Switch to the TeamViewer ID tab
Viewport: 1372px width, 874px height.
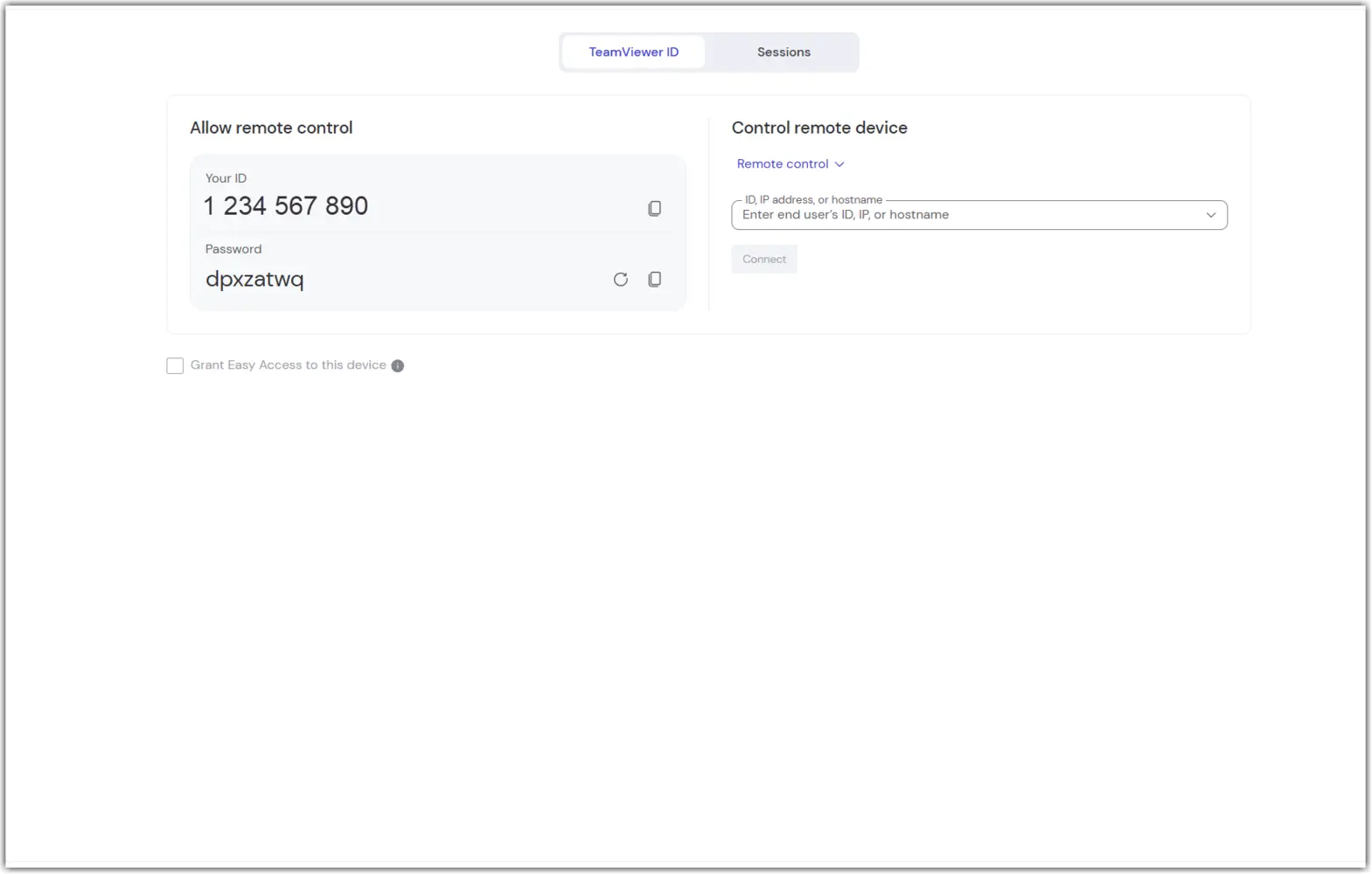coord(634,52)
